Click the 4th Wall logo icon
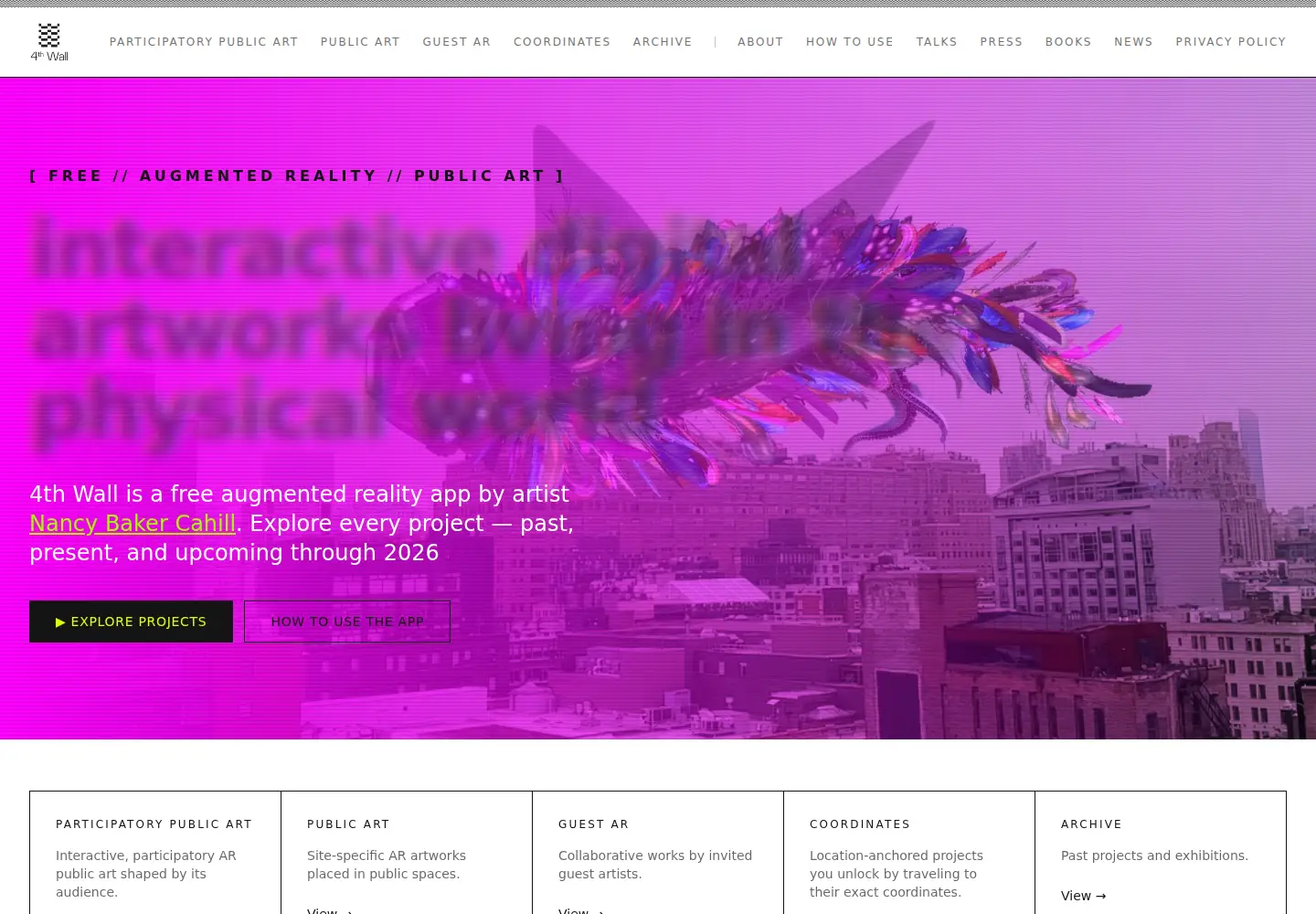Image resolution: width=1316 pixels, height=914 pixels. (49, 42)
